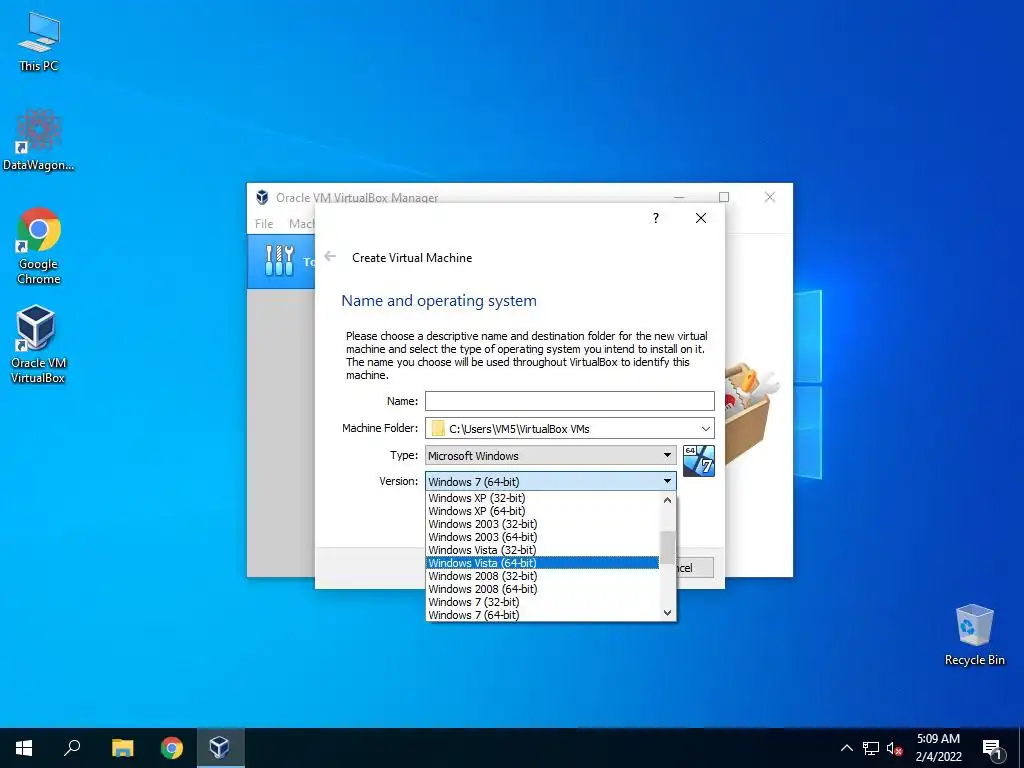Close the VirtualBox Manager window
The height and width of the screenshot is (768, 1024).
click(770, 197)
